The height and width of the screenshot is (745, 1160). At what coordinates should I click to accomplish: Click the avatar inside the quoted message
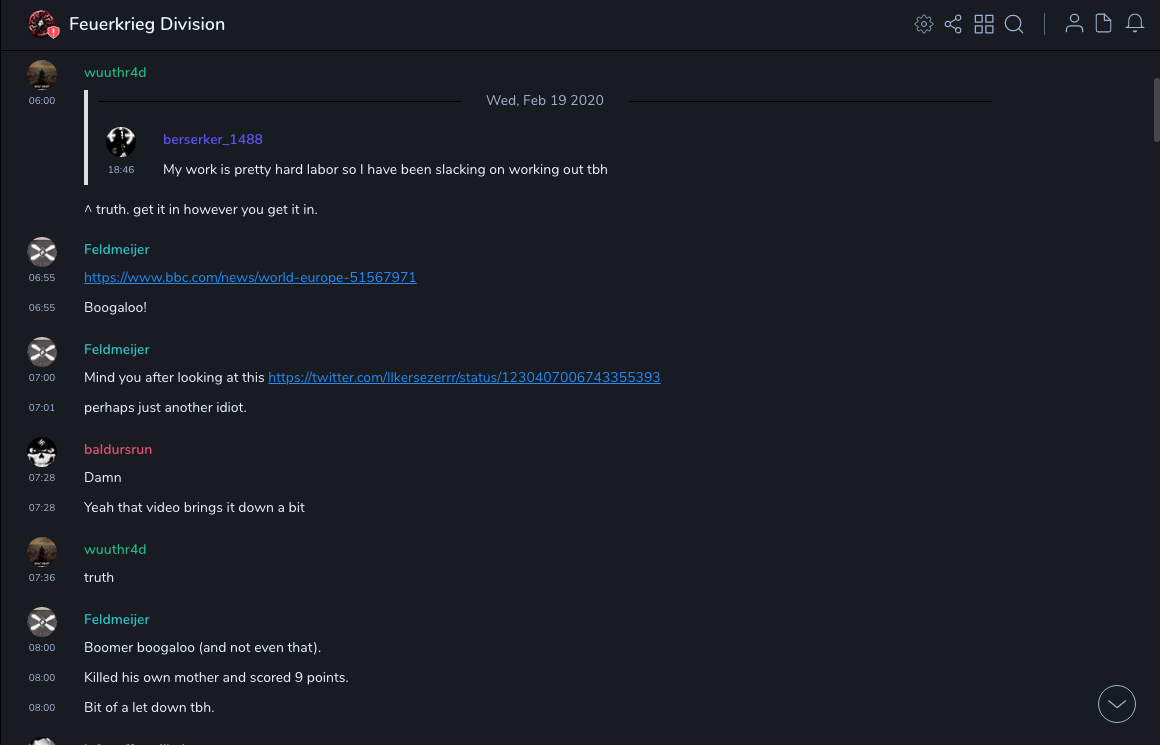tap(121, 142)
